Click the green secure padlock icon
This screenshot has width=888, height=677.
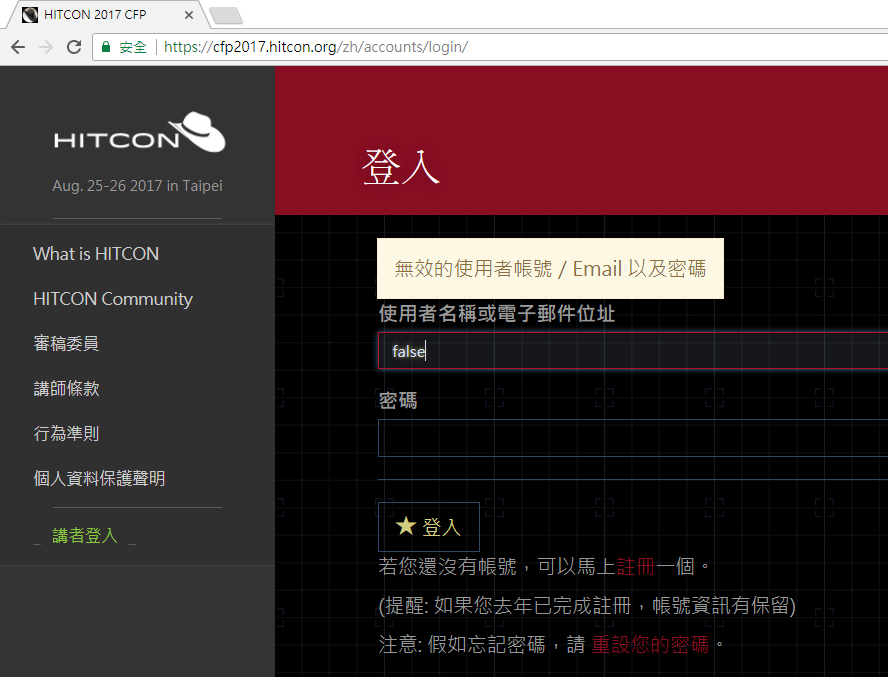point(106,47)
